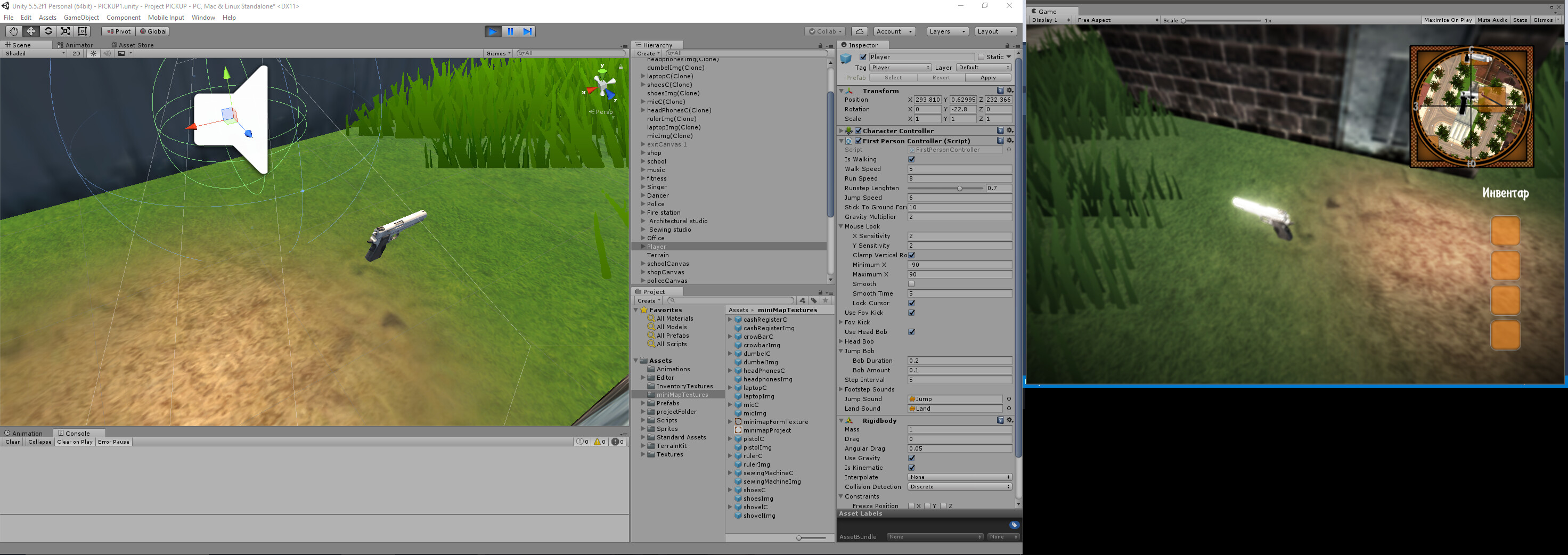Toggle Scene view lighting icon
This screenshot has width=1568, height=555.
point(93,54)
